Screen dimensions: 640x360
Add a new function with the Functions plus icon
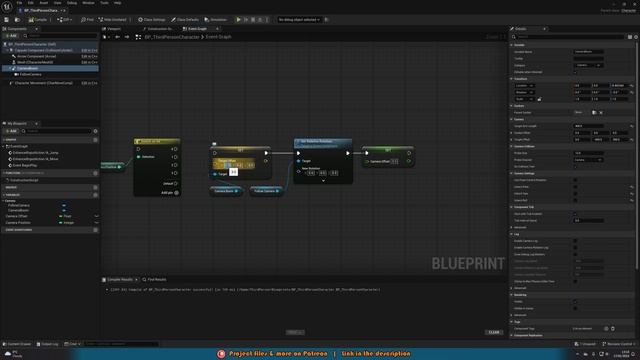pyautogui.click(x=96, y=173)
